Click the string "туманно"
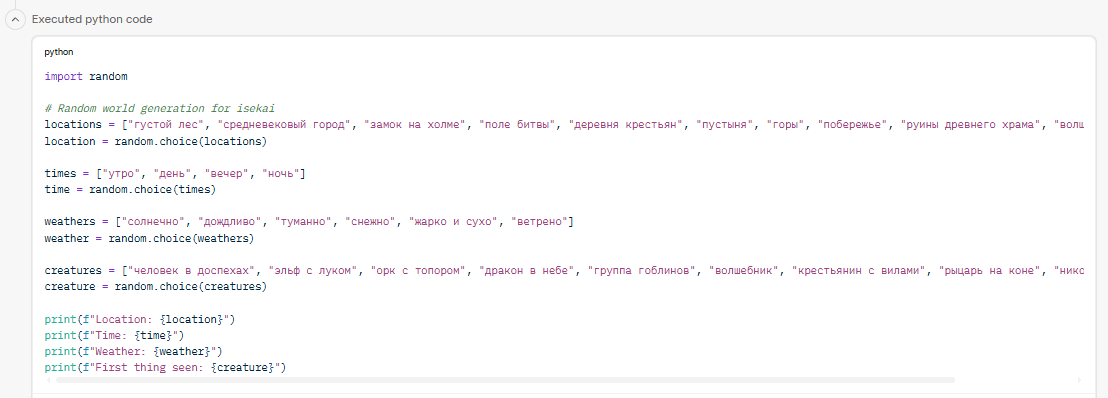The image size is (1108, 398). (302, 222)
